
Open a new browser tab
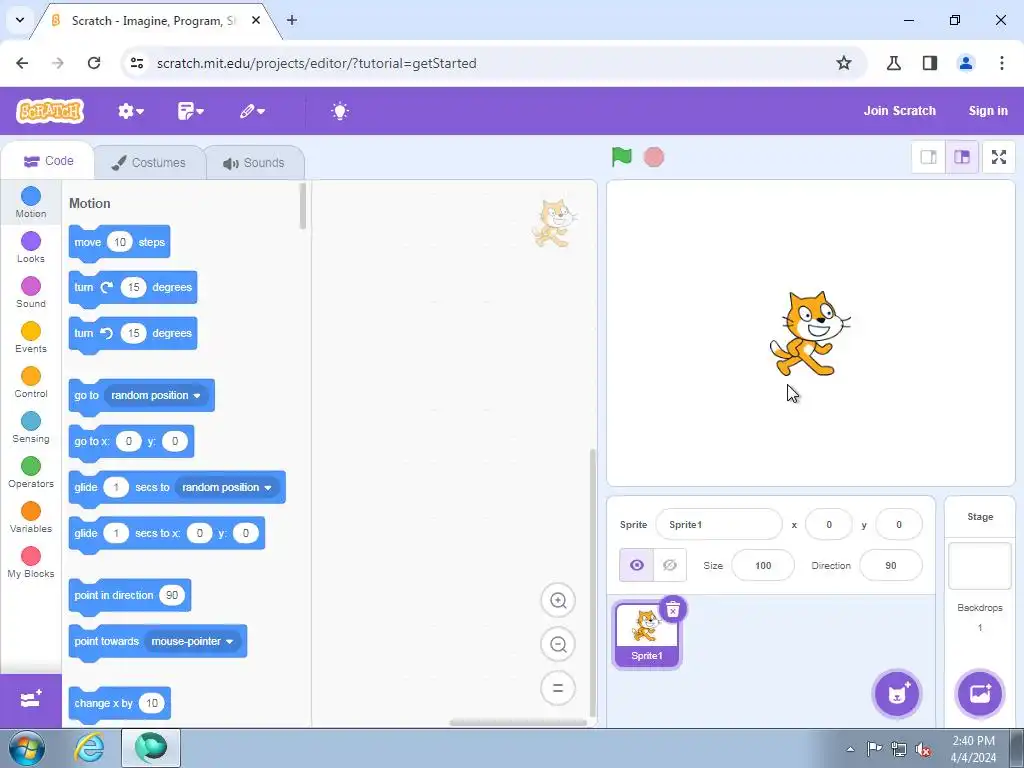pyautogui.click(x=292, y=20)
